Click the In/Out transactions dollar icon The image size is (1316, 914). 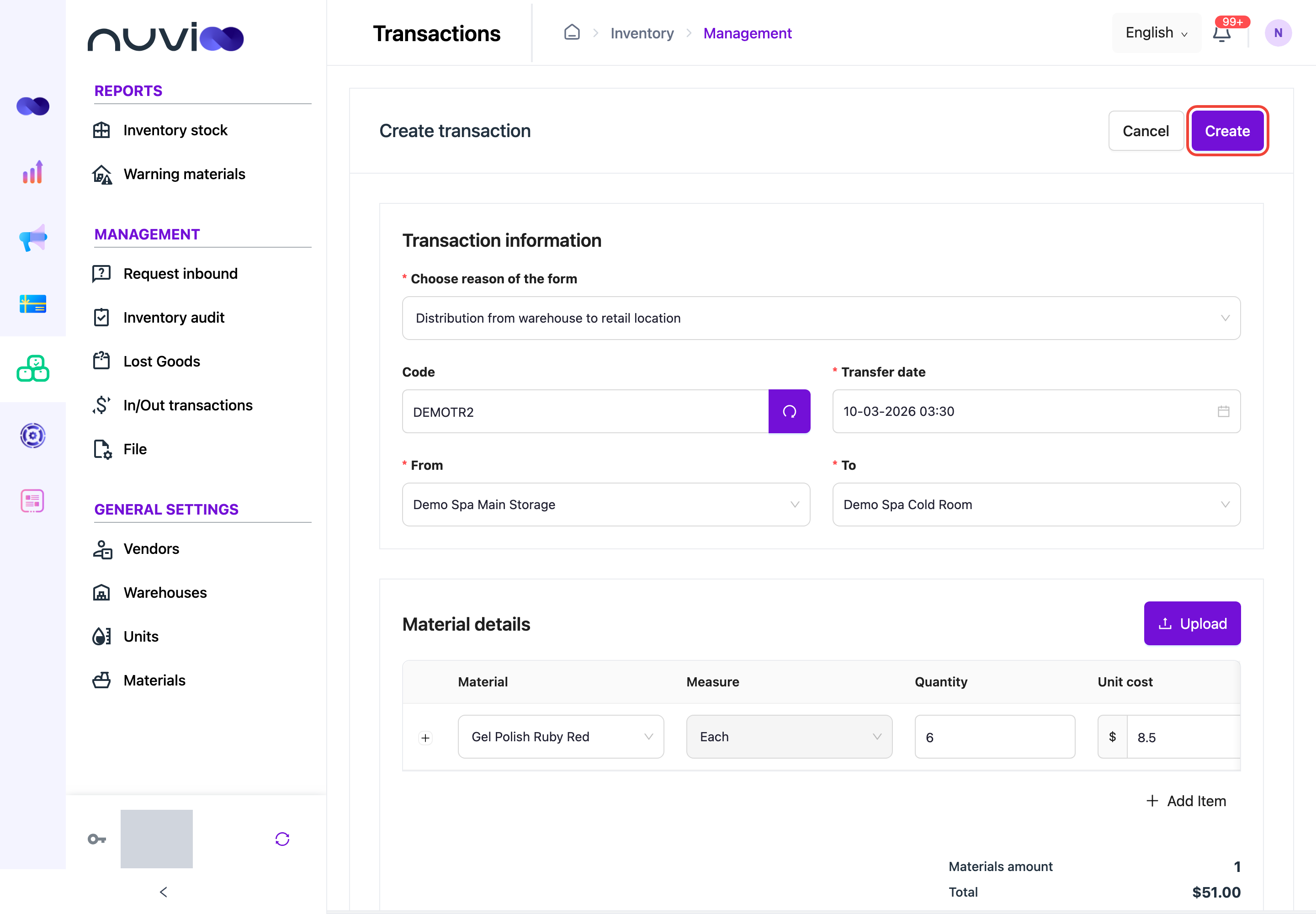click(101, 405)
